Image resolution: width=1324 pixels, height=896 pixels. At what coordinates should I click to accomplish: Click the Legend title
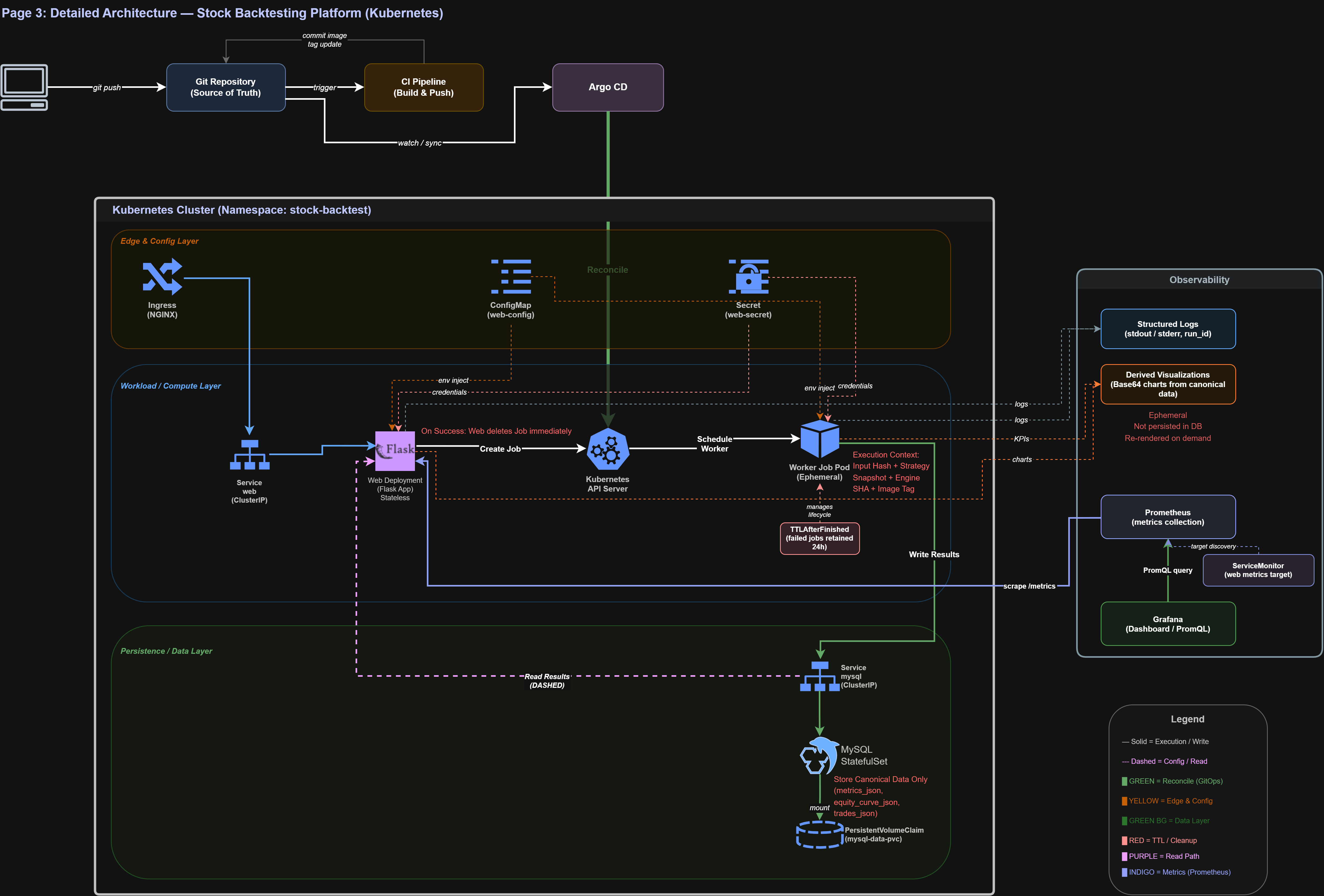pos(1188,719)
